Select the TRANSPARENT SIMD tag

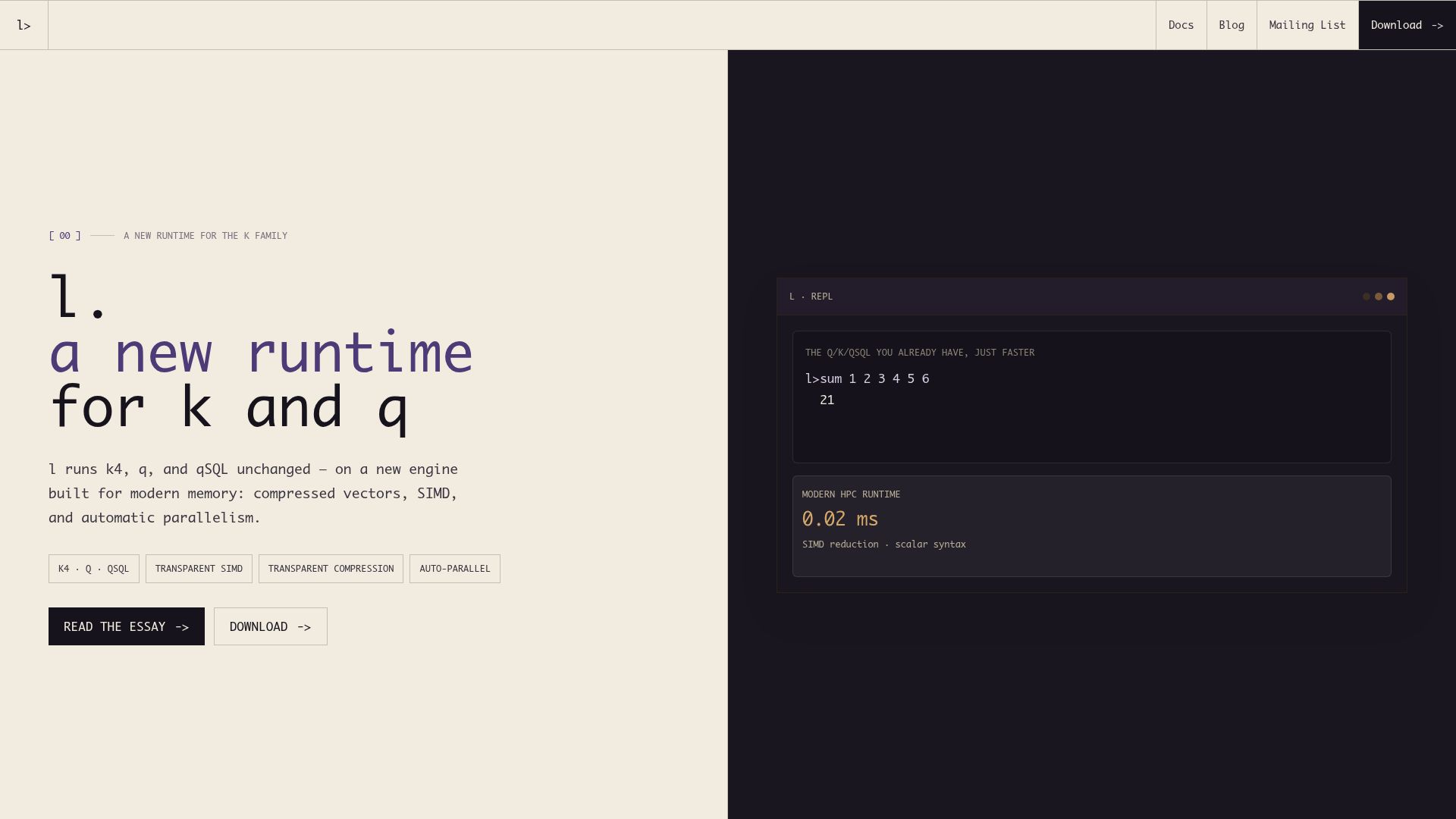click(199, 569)
